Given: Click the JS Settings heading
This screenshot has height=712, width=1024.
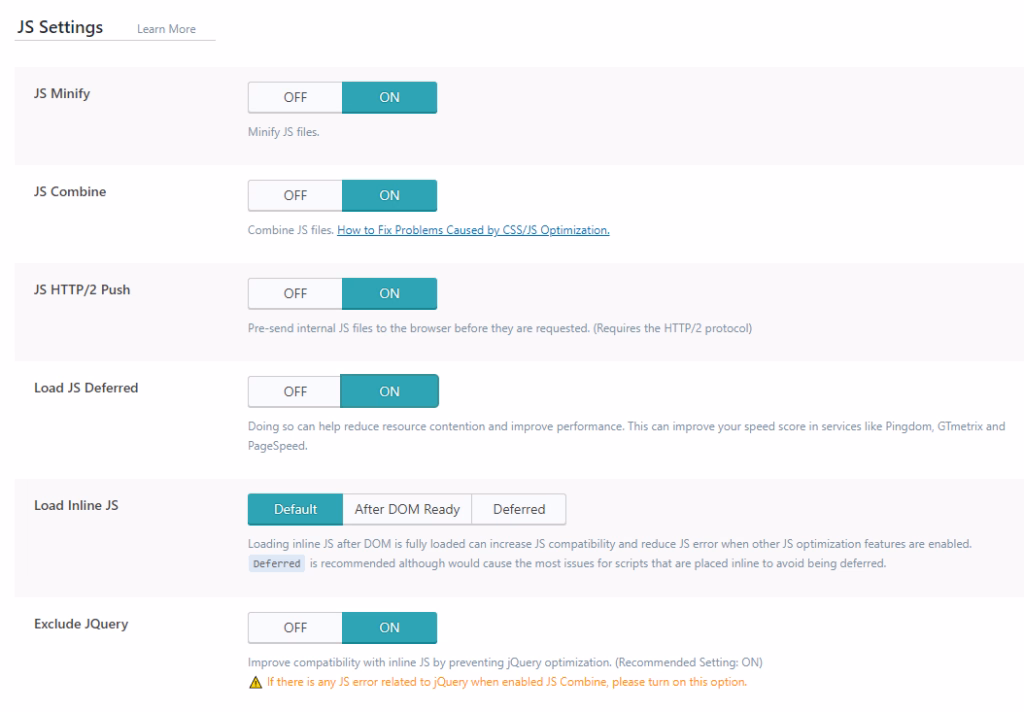Looking at the screenshot, I should click(x=60, y=27).
